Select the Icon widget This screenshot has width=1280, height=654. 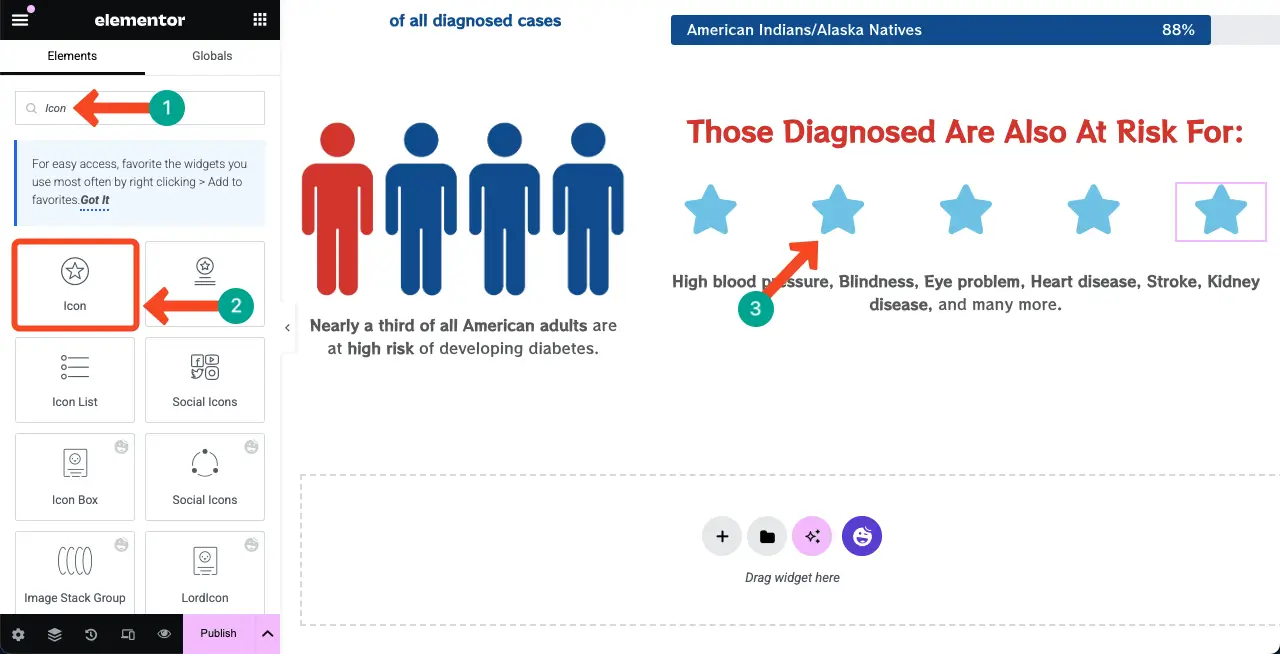pyautogui.click(x=75, y=285)
